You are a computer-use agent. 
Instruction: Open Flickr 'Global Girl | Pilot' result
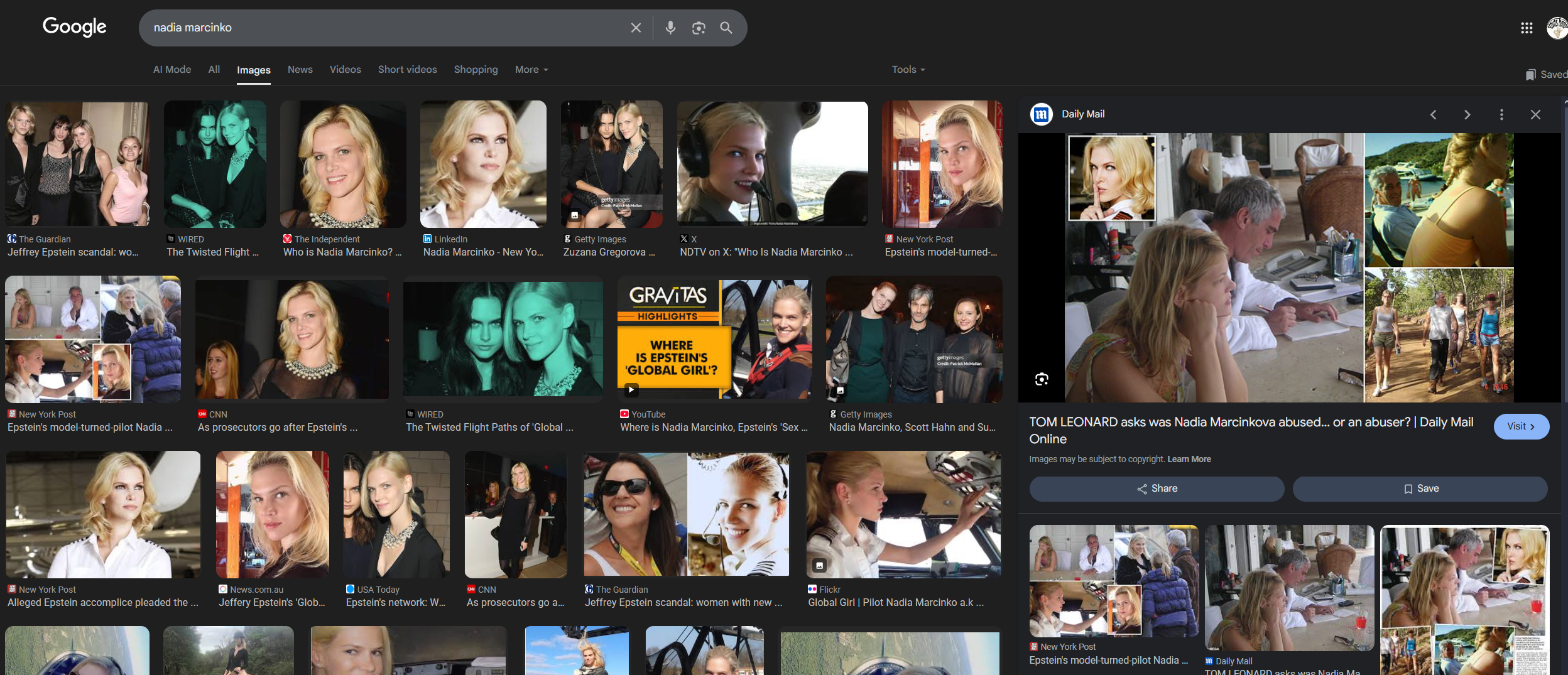click(x=896, y=602)
